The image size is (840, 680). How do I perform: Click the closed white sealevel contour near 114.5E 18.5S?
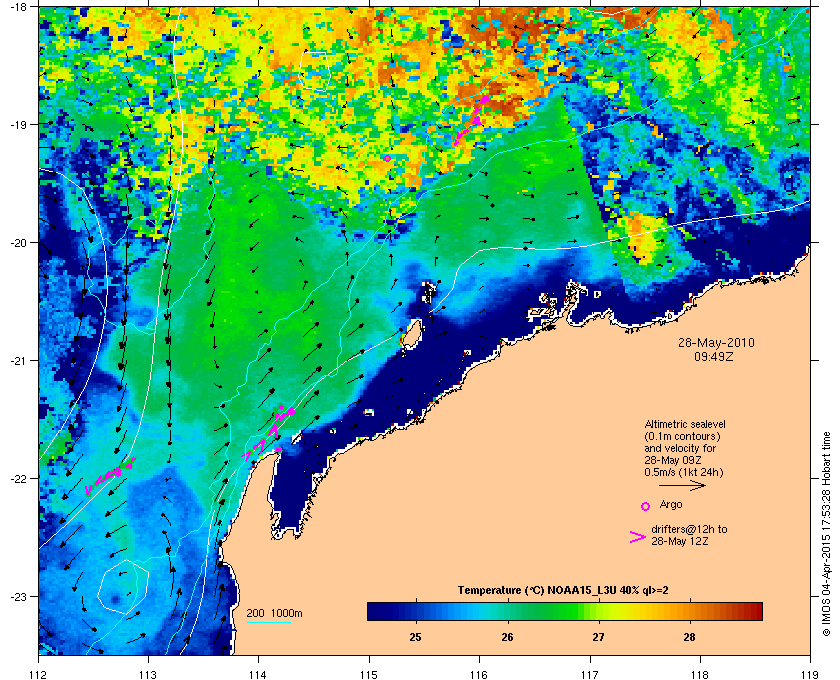(314, 71)
